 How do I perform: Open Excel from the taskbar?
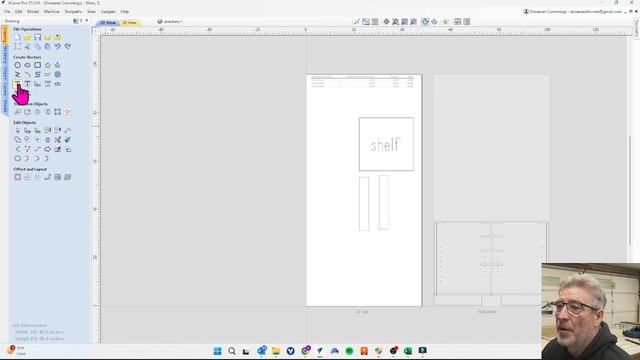coord(408,351)
